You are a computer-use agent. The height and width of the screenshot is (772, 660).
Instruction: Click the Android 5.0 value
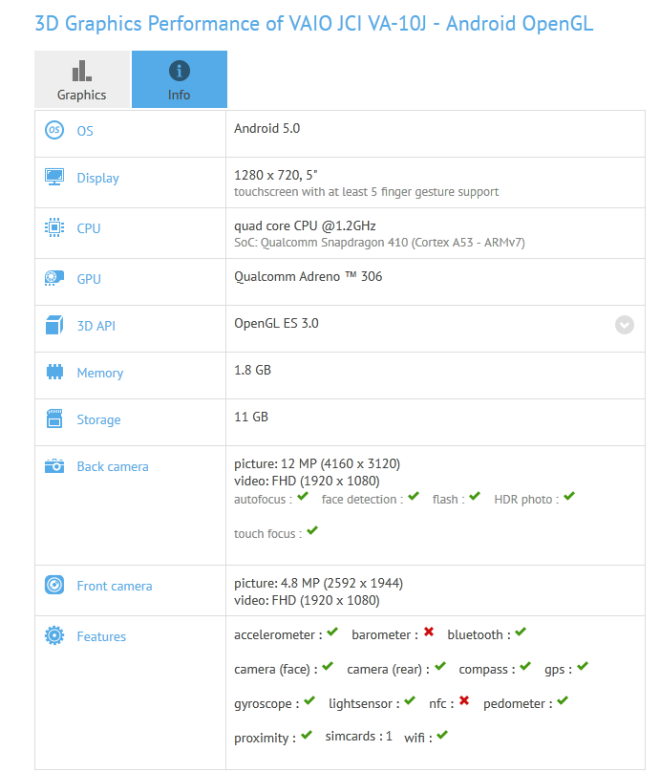(267, 129)
